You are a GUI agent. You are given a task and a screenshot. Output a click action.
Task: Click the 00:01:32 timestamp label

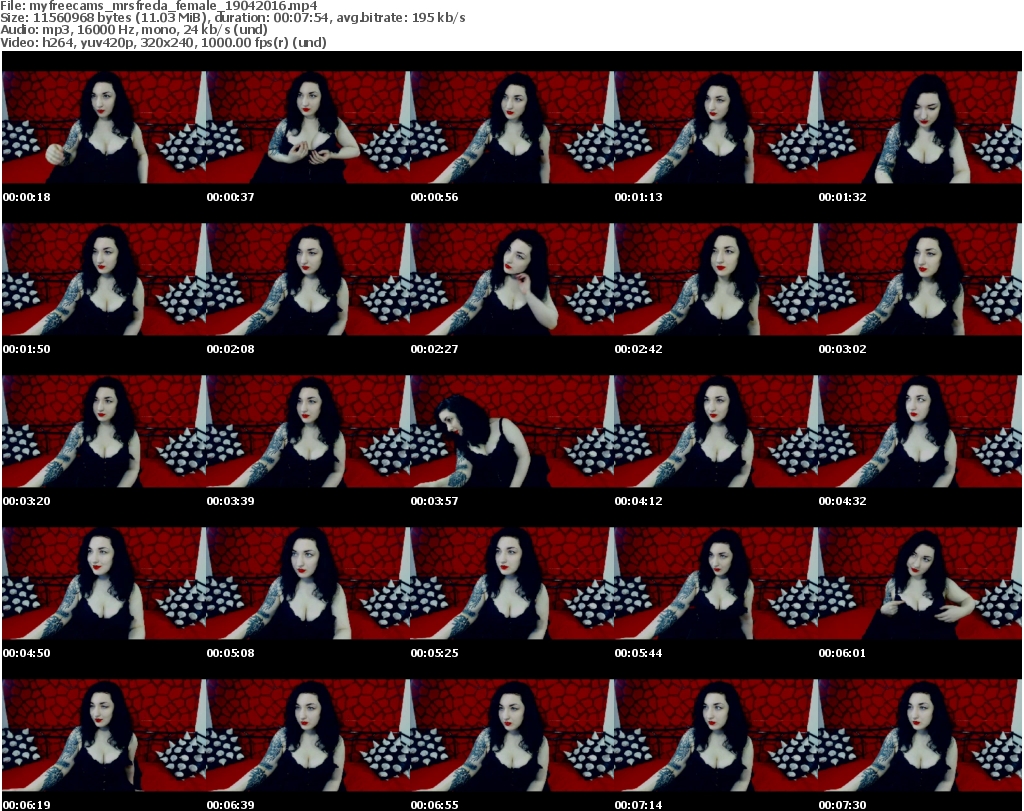842,197
